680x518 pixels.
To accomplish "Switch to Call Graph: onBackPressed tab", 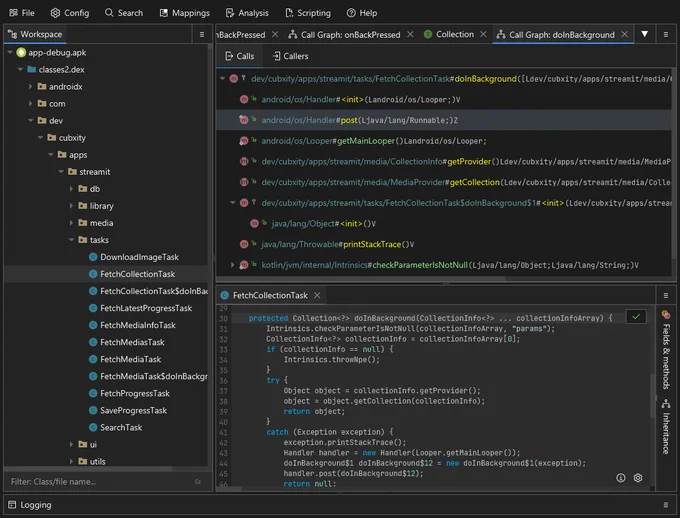I will pyautogui.click(x=344, y=34).
